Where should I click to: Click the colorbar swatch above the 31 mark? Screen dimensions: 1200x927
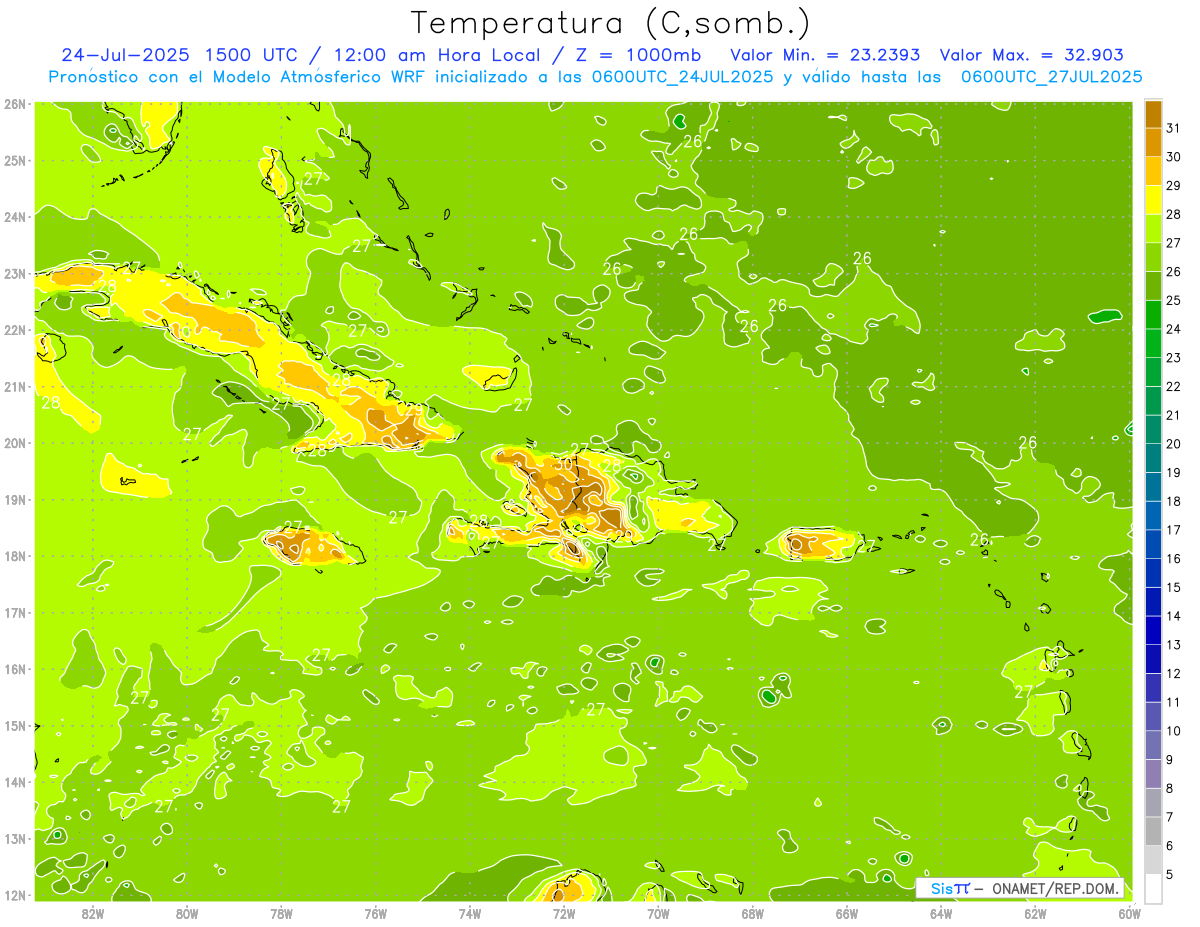point(1153,113)
